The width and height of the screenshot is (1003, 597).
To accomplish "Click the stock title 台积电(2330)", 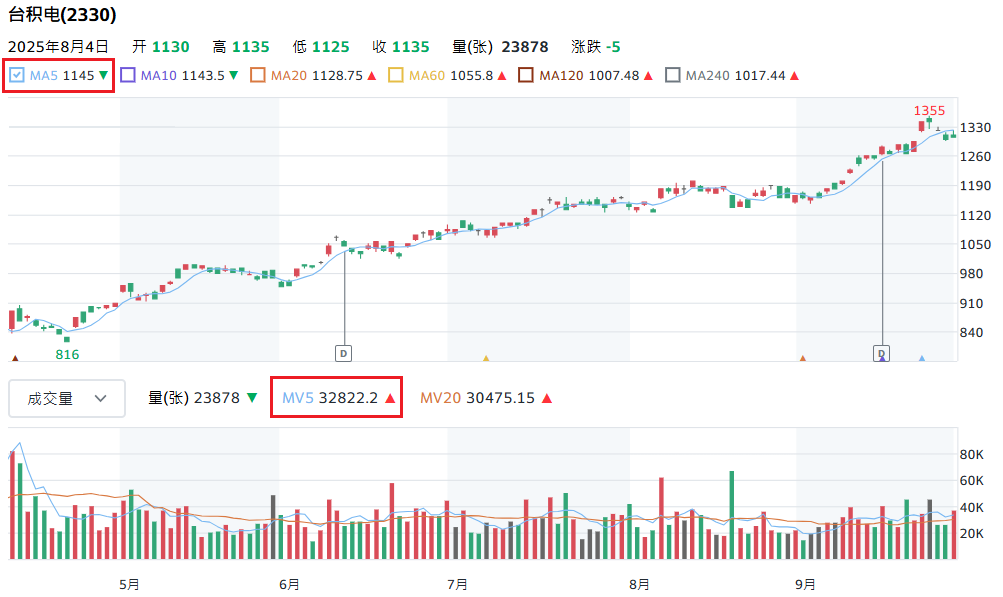I will [62, 15].
